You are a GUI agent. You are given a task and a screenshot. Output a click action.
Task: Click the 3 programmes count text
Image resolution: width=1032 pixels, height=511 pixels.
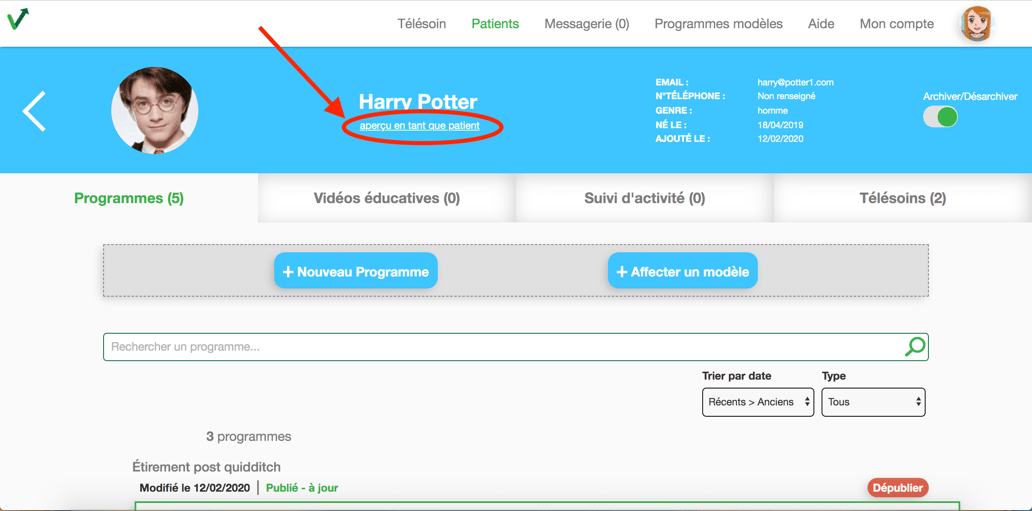(x=249, y=437)
